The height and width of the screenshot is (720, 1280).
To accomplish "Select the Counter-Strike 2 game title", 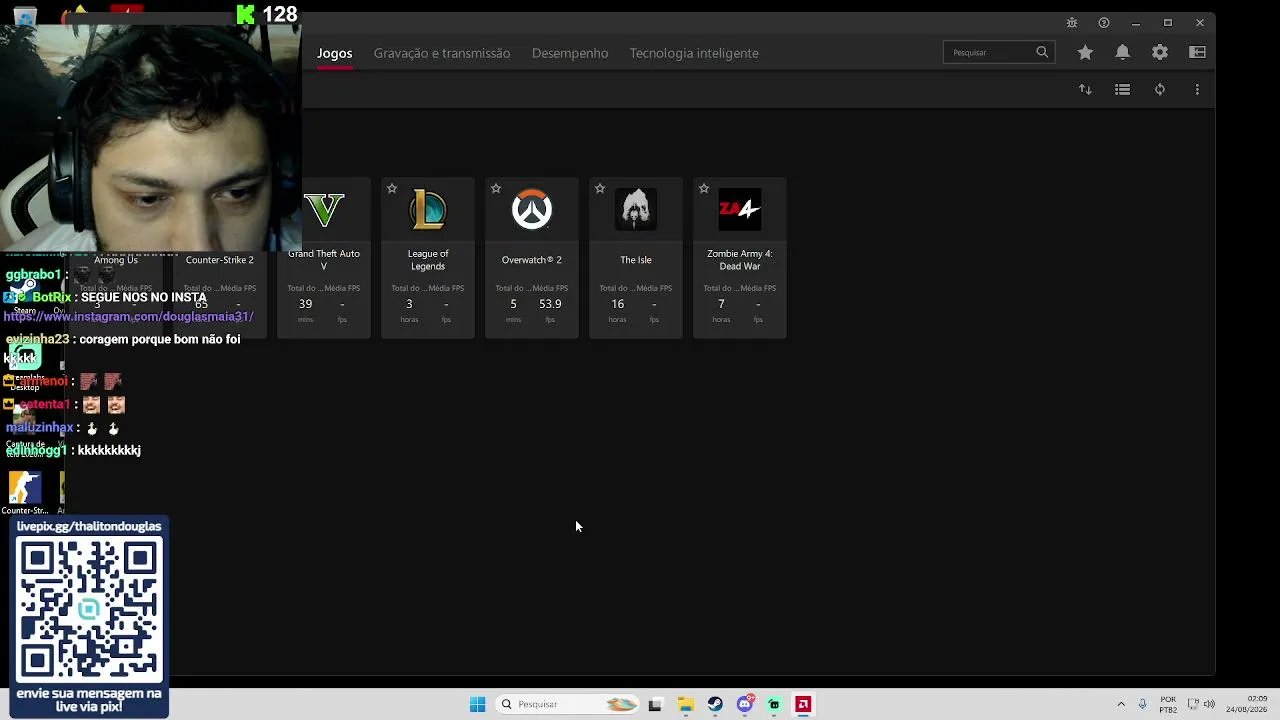I will click(x=220, y=260).
